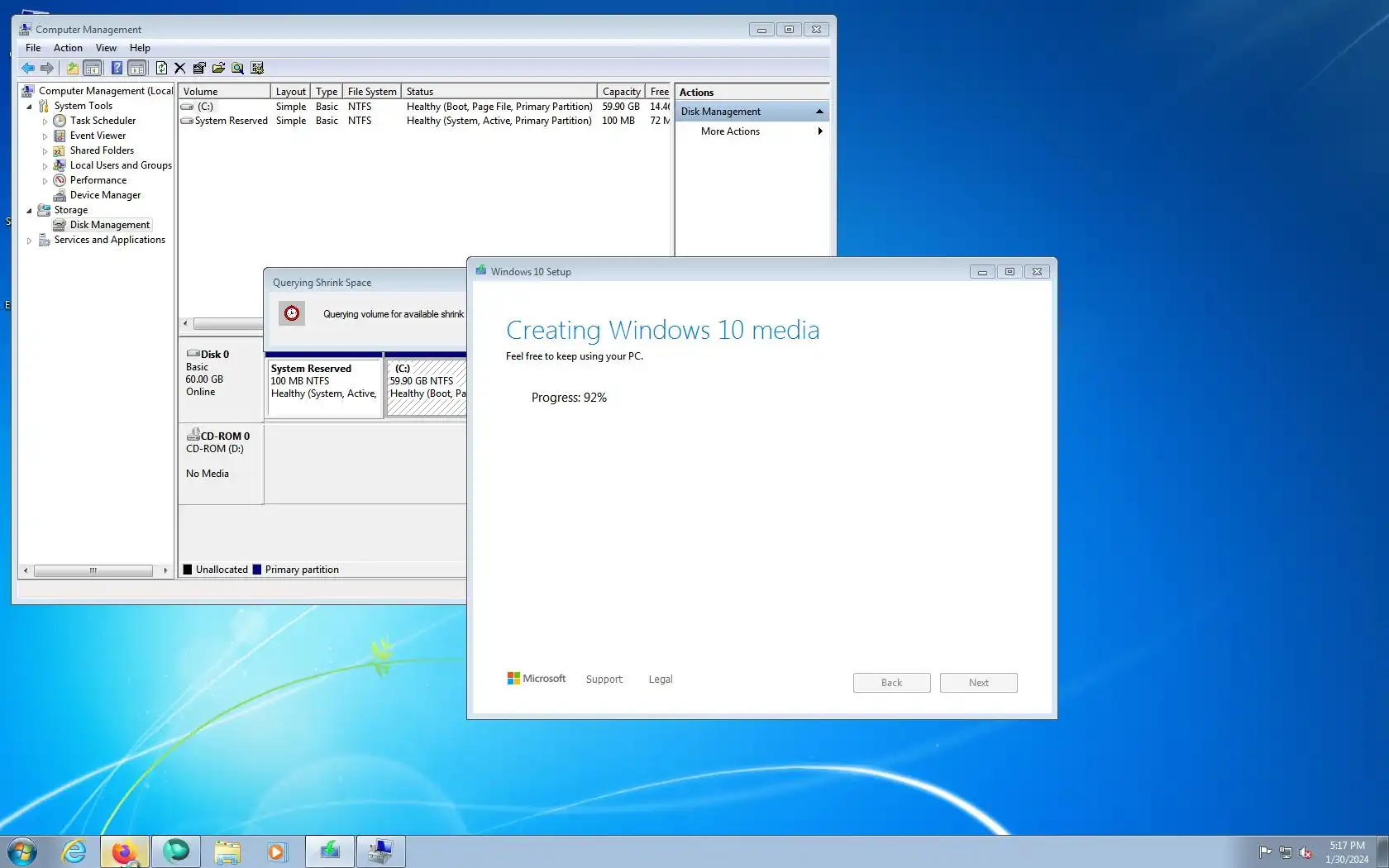Sort by the Capacity column header
Screen dimensions: 1389x868
click(x=621, y=92)
